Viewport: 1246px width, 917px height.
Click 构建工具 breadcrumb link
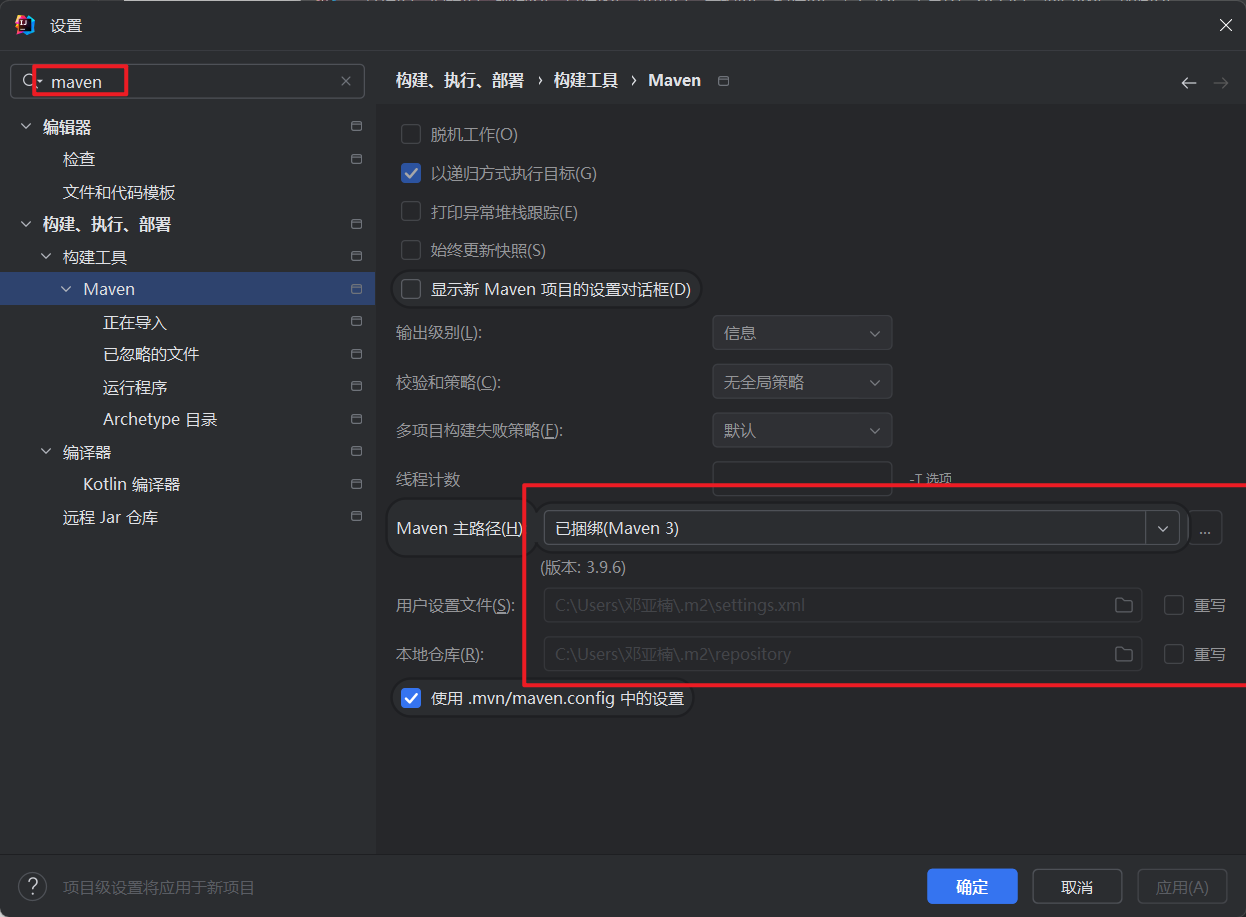[x=586, y=80]
